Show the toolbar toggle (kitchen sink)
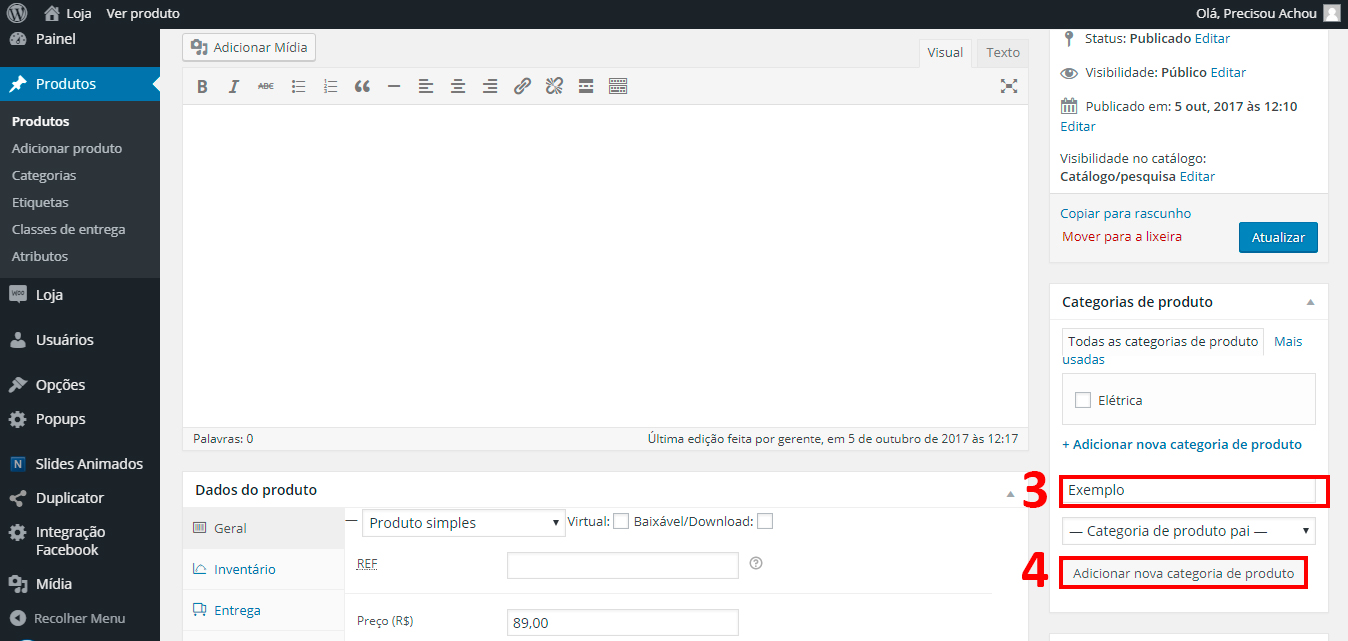 click(x=618, y=87)
